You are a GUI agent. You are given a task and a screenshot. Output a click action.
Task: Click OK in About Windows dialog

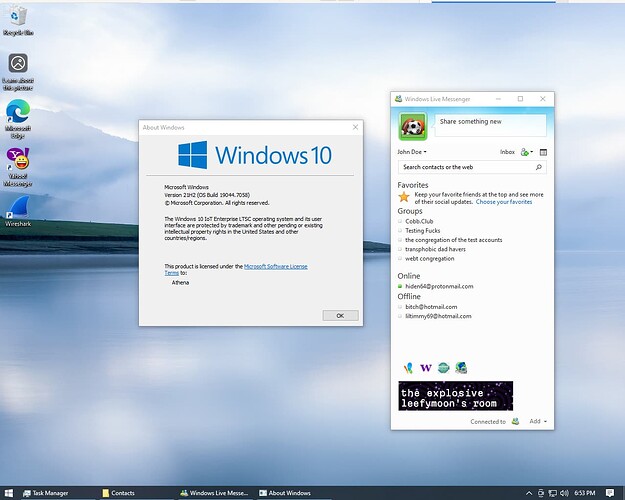click(340, 315)
